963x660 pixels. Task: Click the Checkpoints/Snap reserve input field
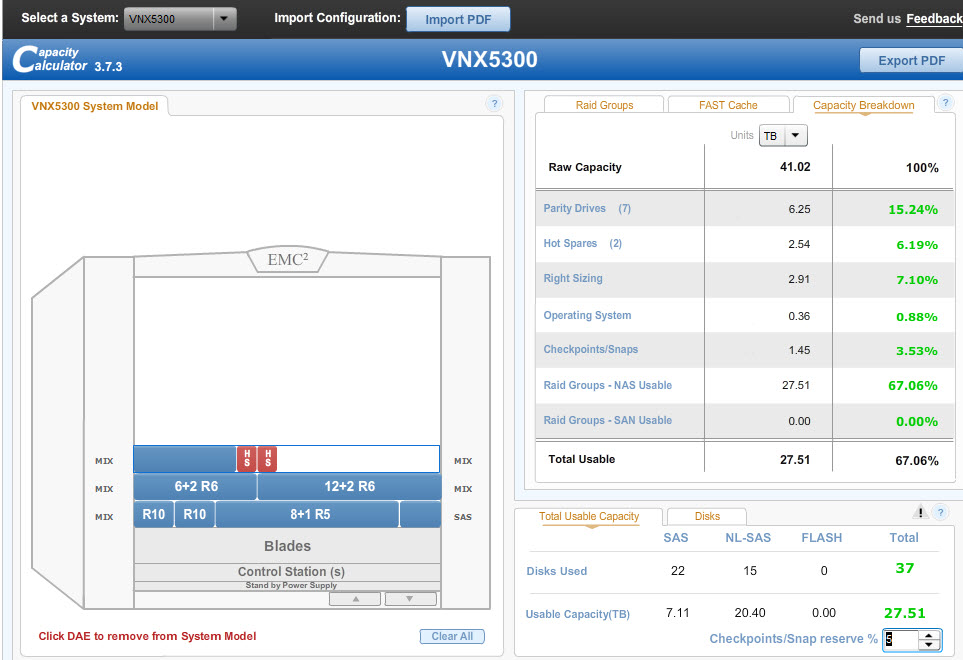pyautogui.click(x=901, y=640)
